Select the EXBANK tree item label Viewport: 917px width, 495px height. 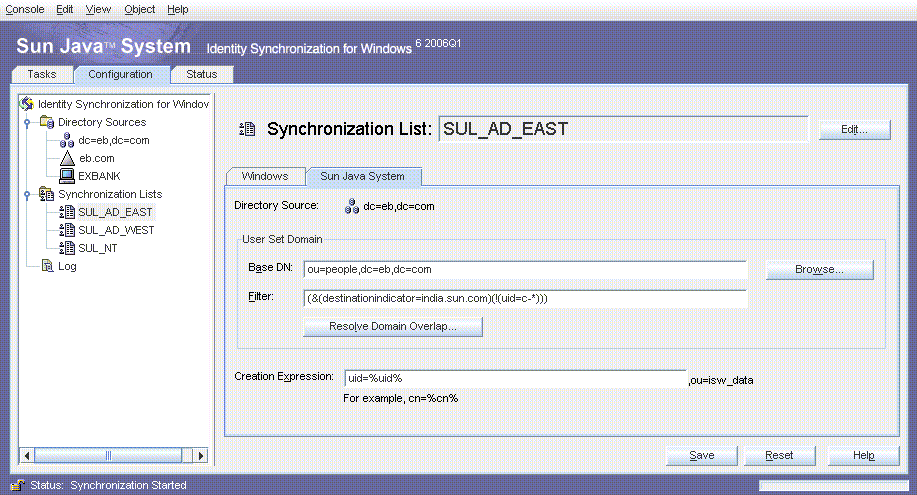click(x=99, y=176)
